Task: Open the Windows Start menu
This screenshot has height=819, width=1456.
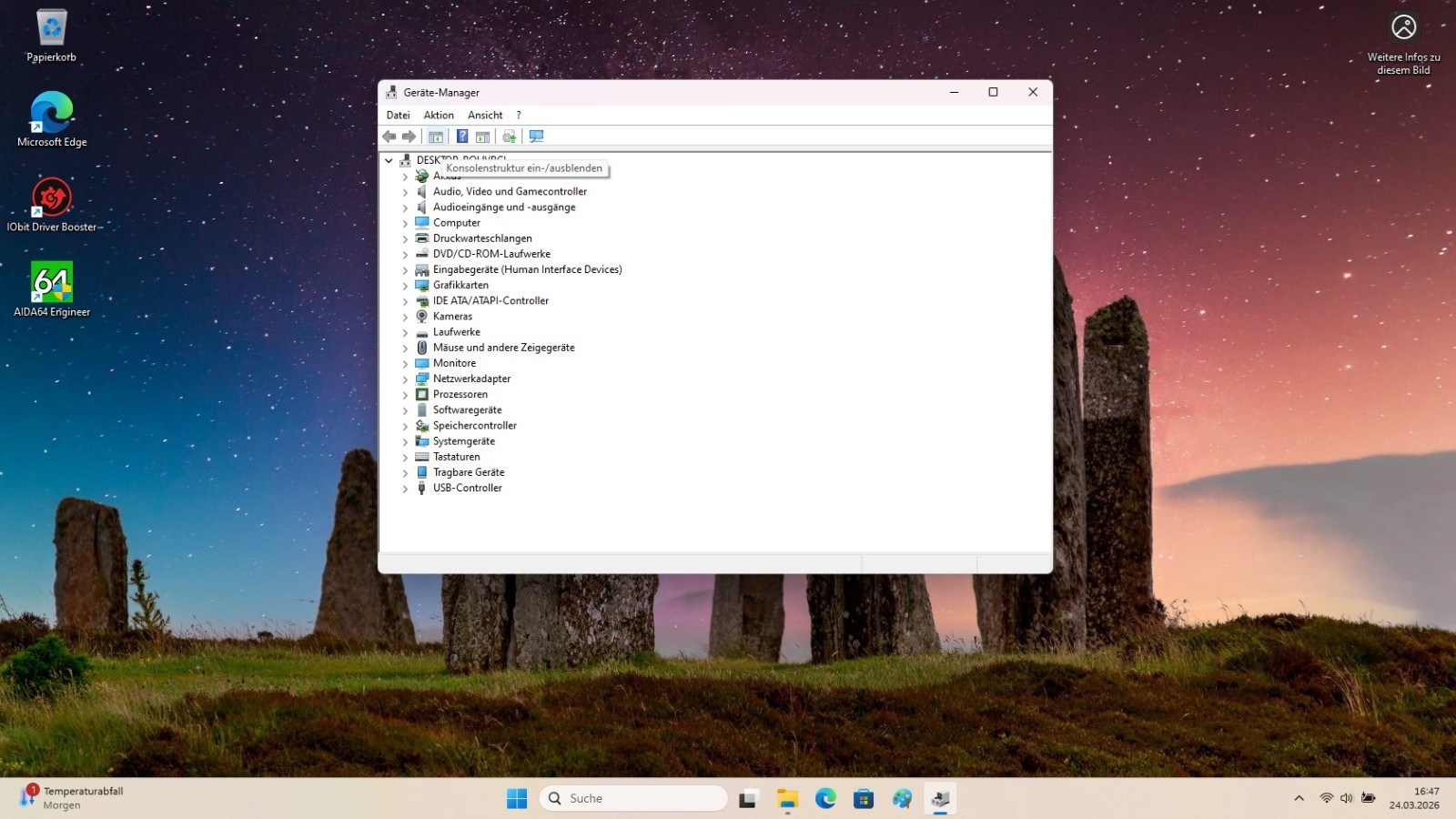Action: click(517, 799)
